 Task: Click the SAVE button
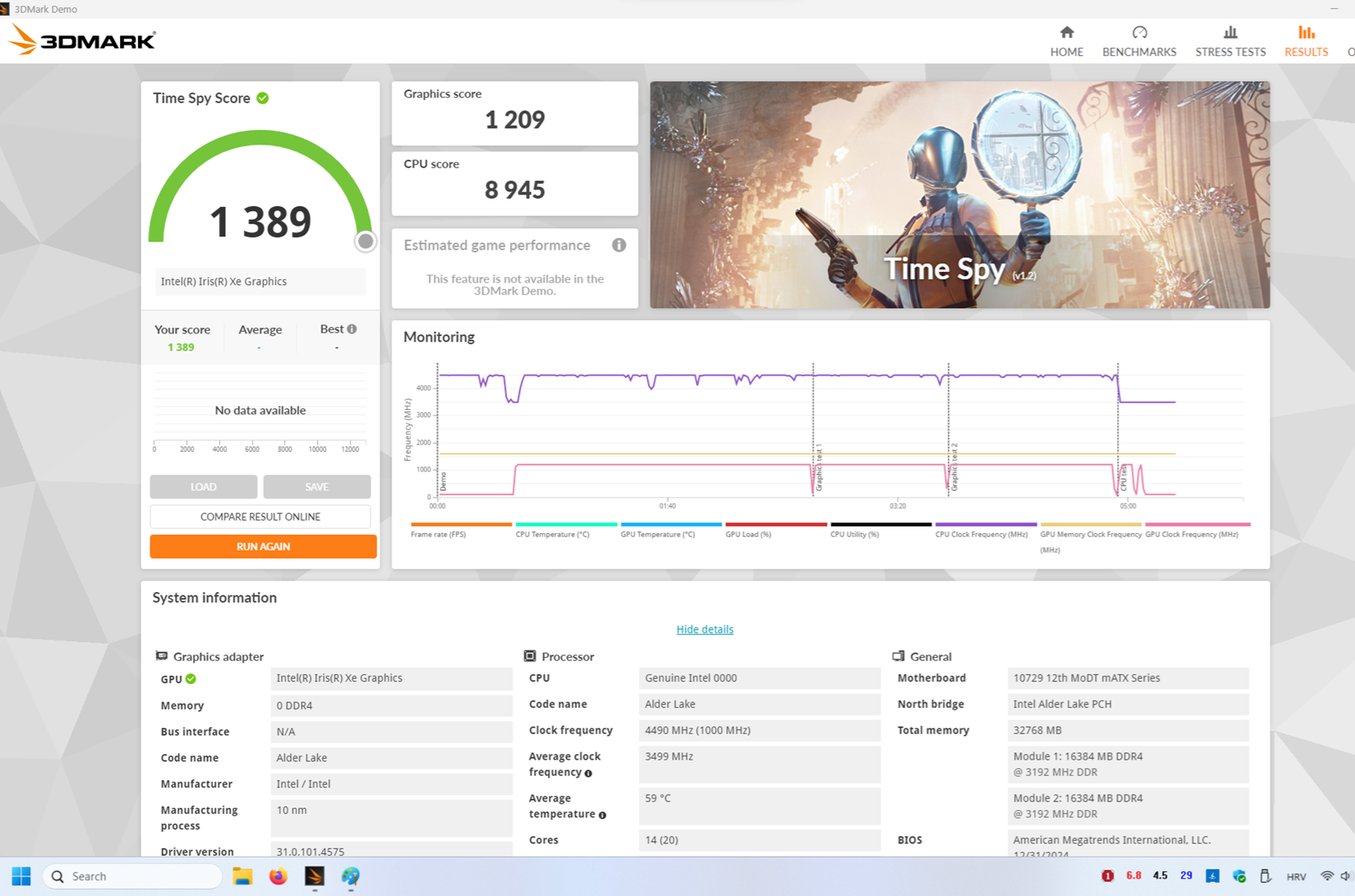coord(316,487)
